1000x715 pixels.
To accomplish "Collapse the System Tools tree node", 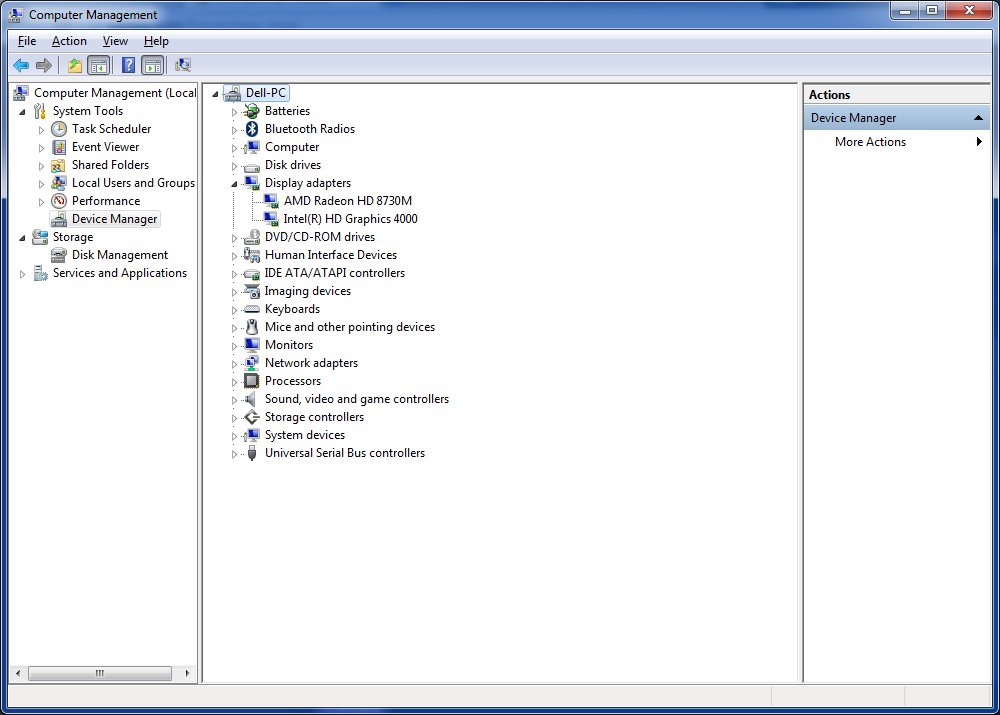I will [x=23, y=112].
